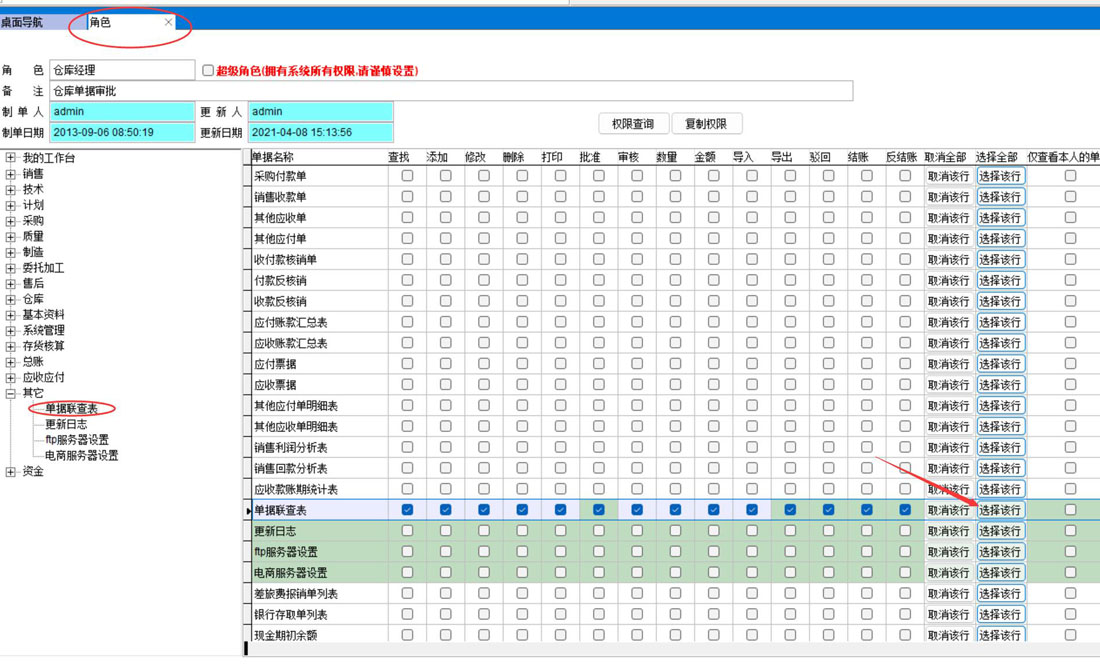Click 选择该行 for the 单据联查表 row
The image size is (1100, 664).
coord(1000,510)
